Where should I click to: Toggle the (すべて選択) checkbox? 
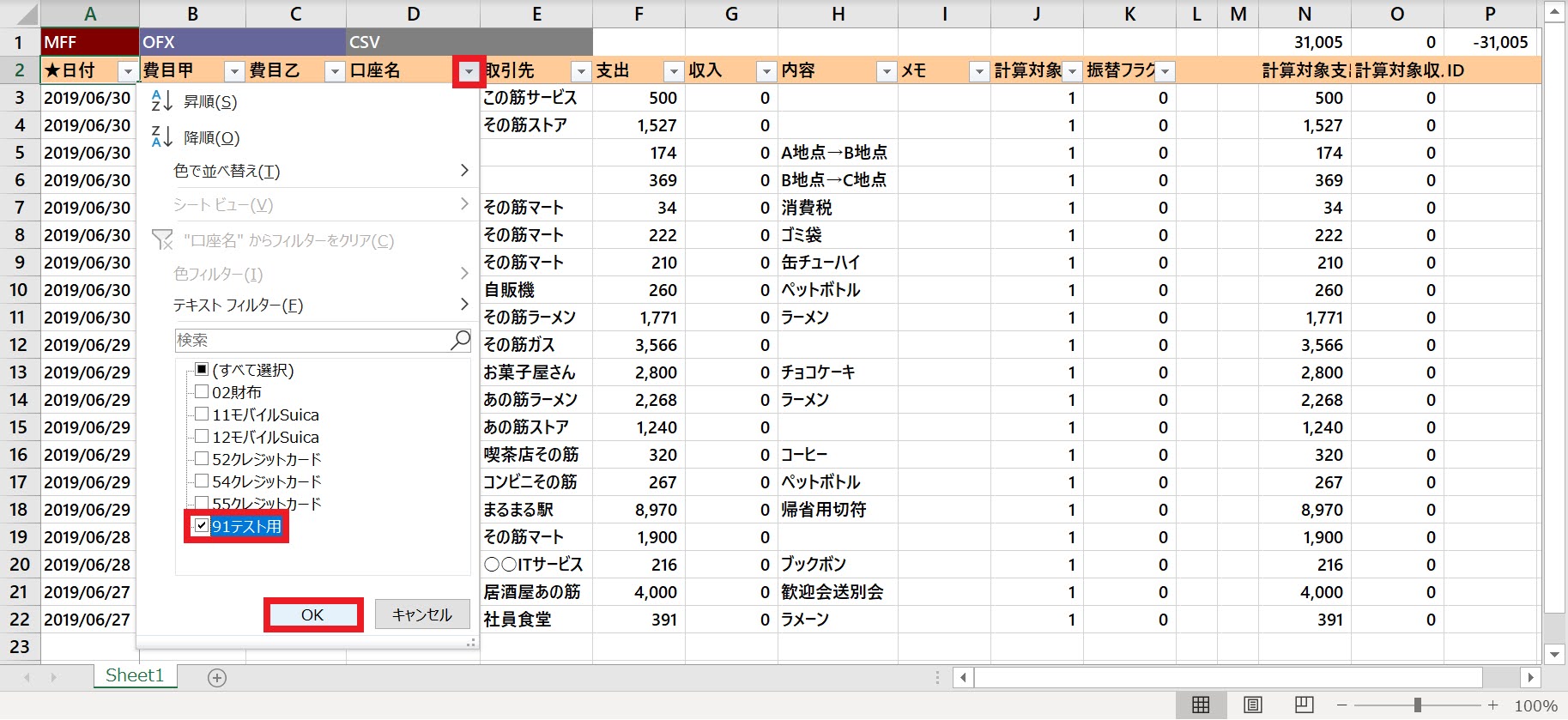click(x=202, y=370)
